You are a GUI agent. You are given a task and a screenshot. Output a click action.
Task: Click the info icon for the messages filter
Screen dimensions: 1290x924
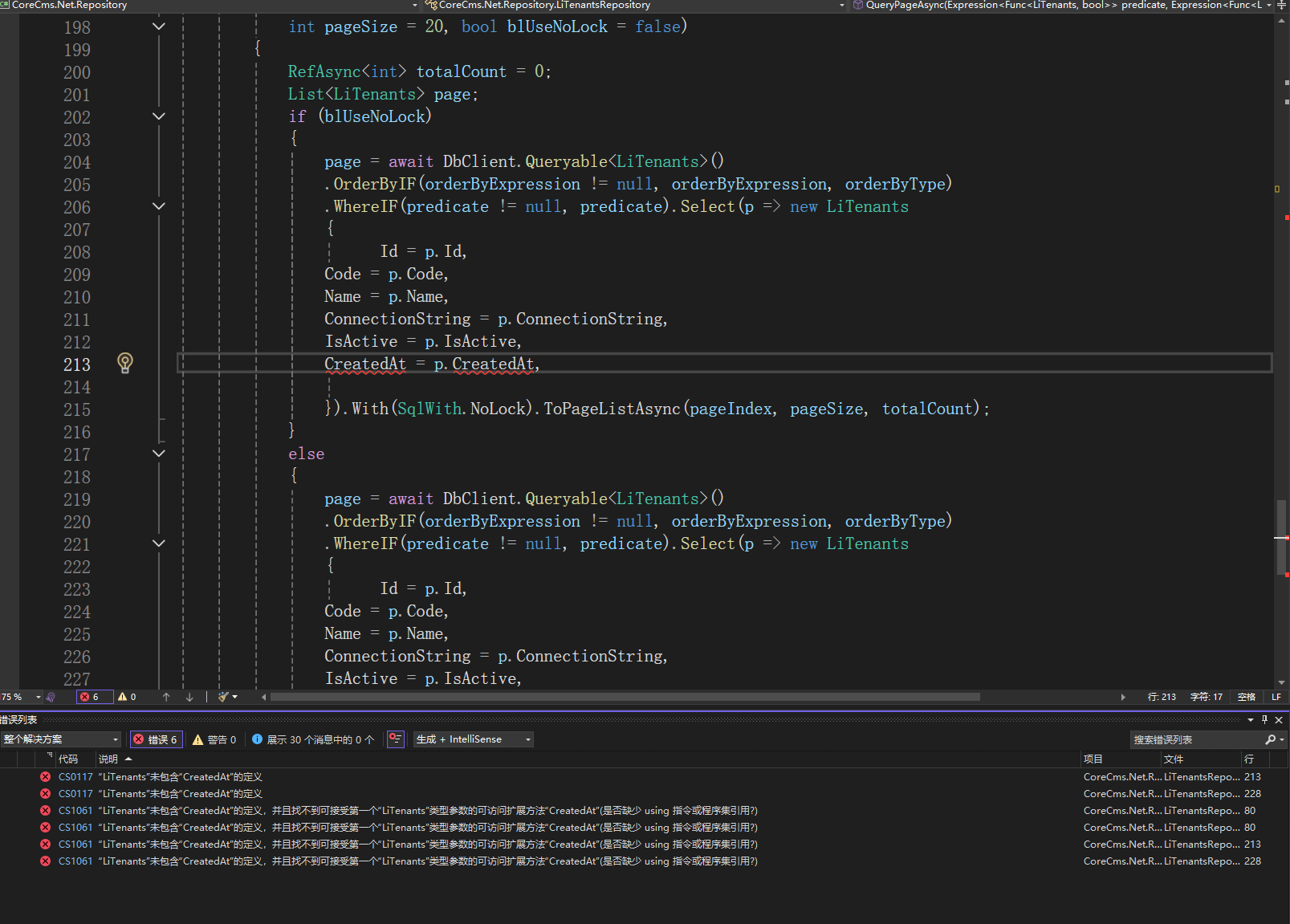click(257, 739)
